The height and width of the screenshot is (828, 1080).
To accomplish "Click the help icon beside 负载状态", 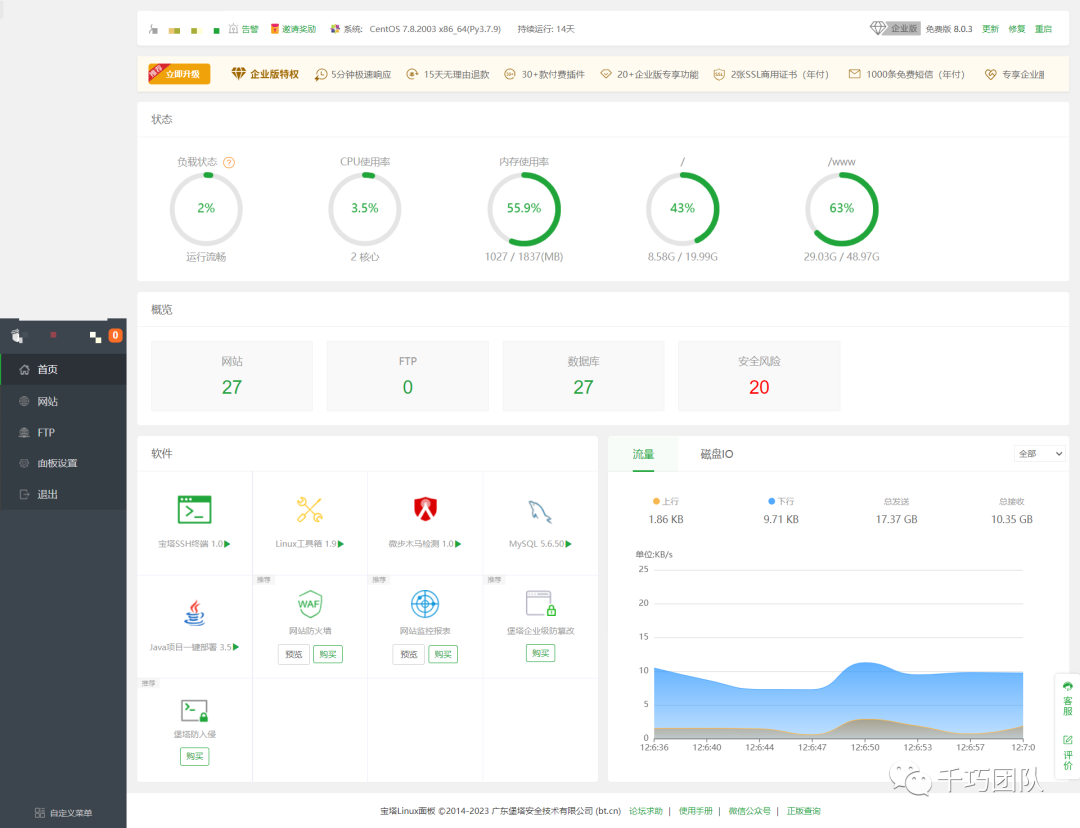I will coord(229,163).
